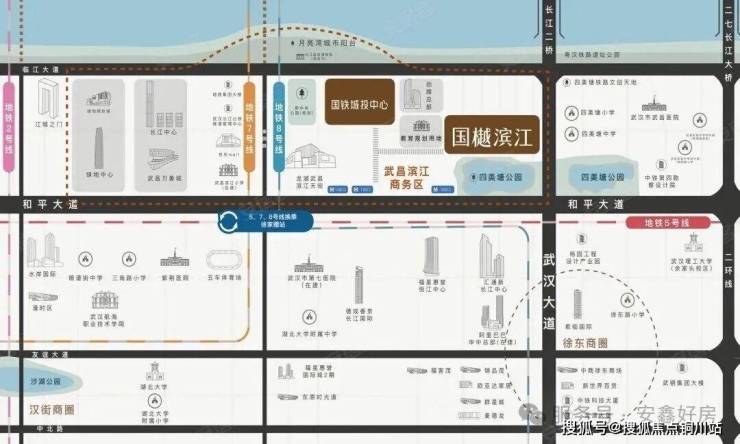Screen dimensions: 740x444
Task: Select the 徐东商圈 label
Action: [585, 343]
